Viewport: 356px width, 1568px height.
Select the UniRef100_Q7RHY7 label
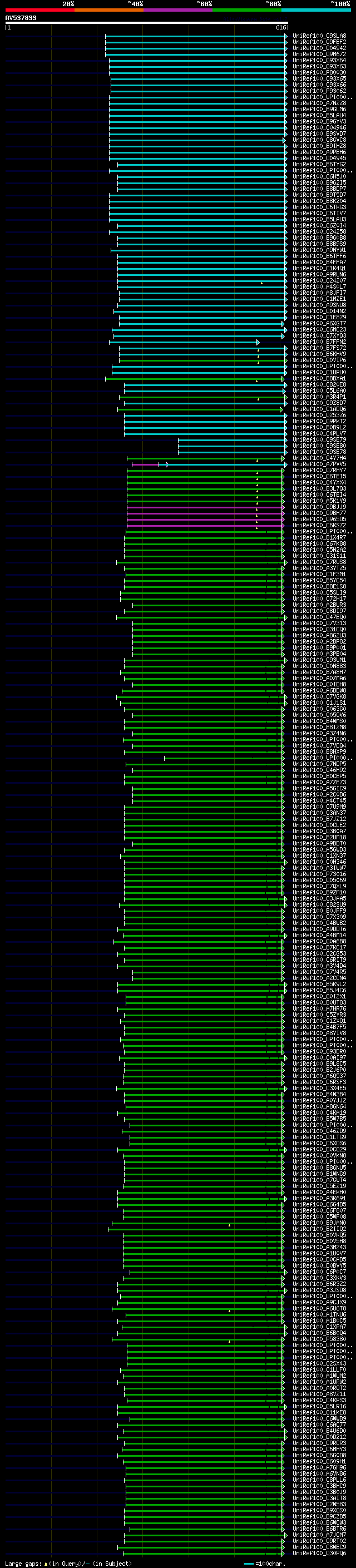tap(319, 471)
